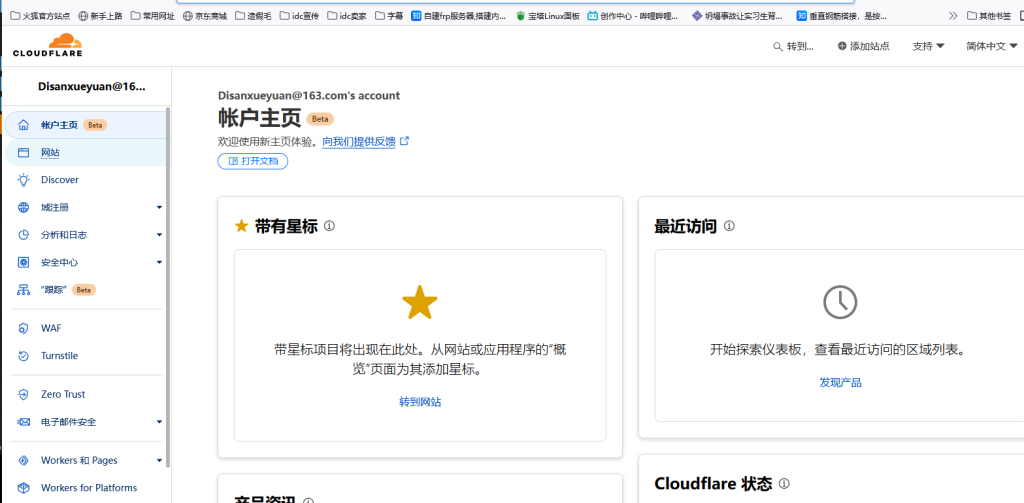
Task: Open the 创作中心 - 哔哩哔哩 bookmark
Action: tap(633, 16)
